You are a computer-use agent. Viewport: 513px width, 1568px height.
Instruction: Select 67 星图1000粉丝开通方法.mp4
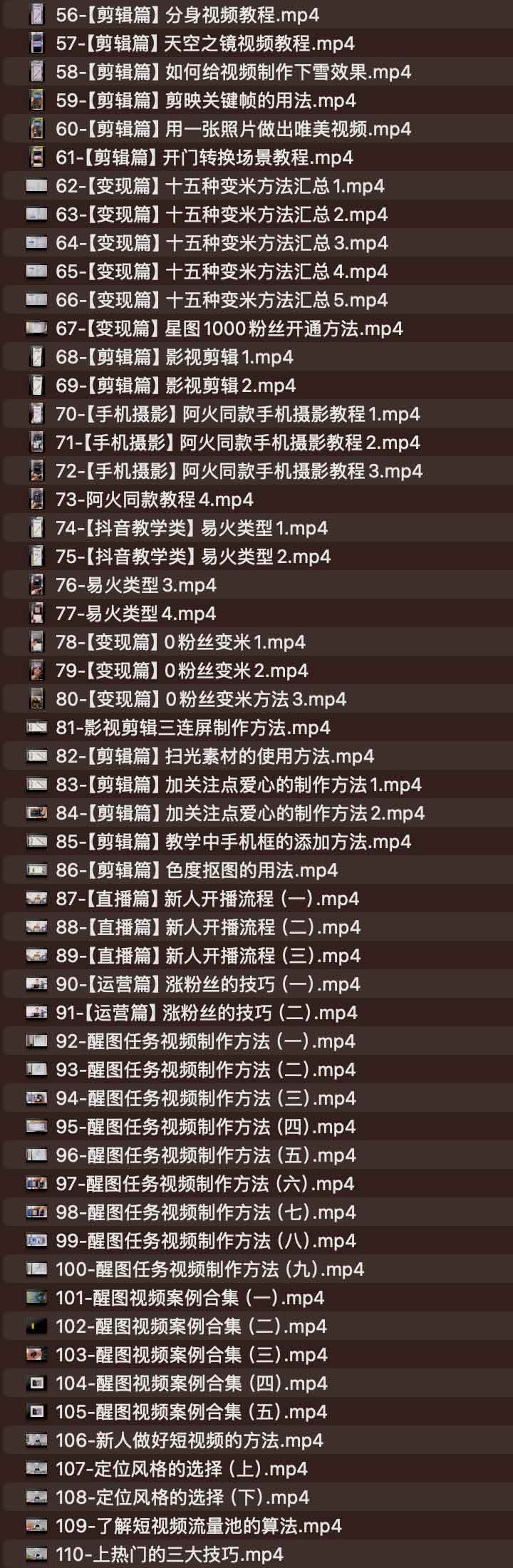pos(256,328)
